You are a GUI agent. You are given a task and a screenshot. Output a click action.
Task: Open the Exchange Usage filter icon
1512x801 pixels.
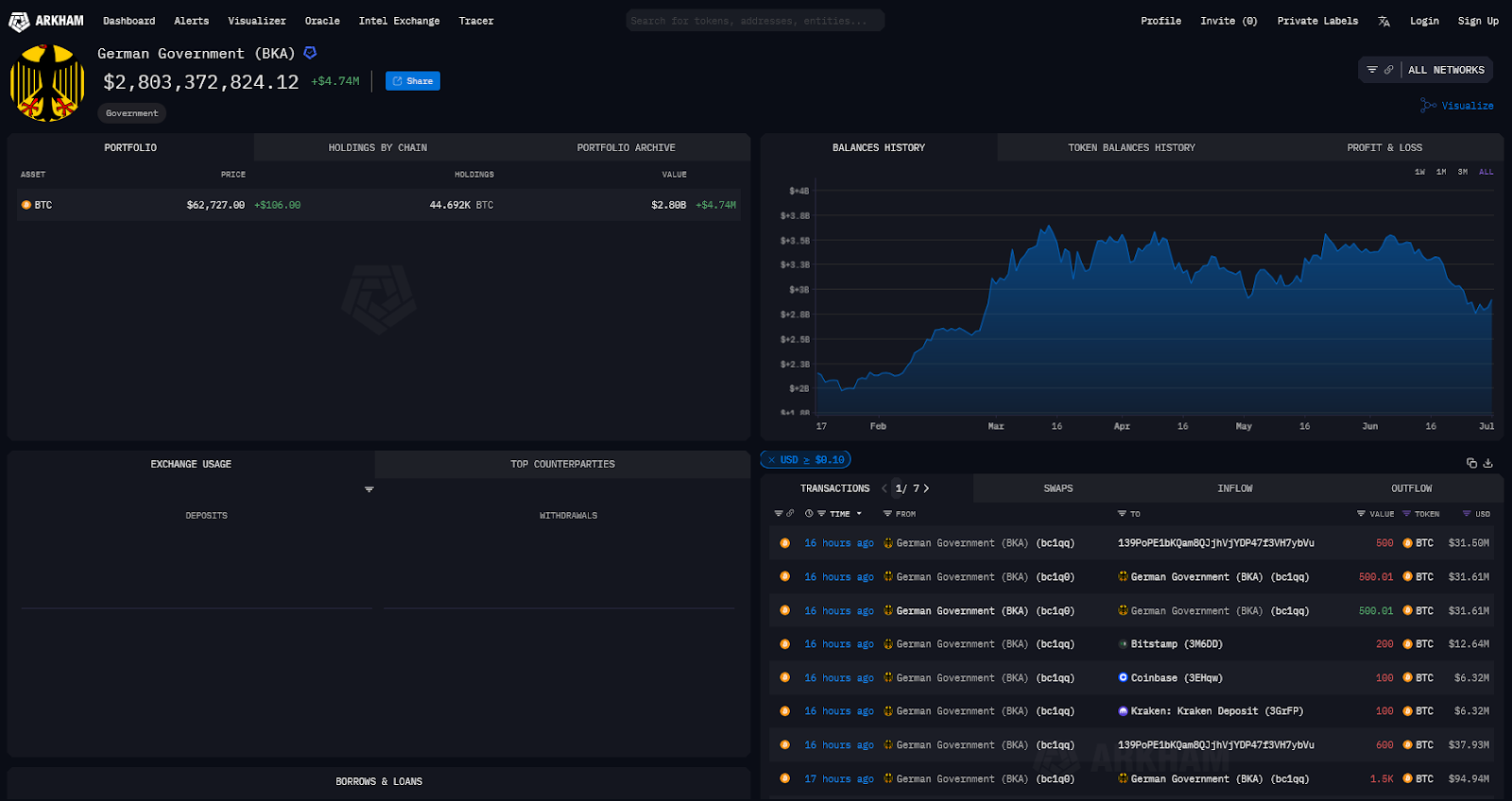point(369,489)
